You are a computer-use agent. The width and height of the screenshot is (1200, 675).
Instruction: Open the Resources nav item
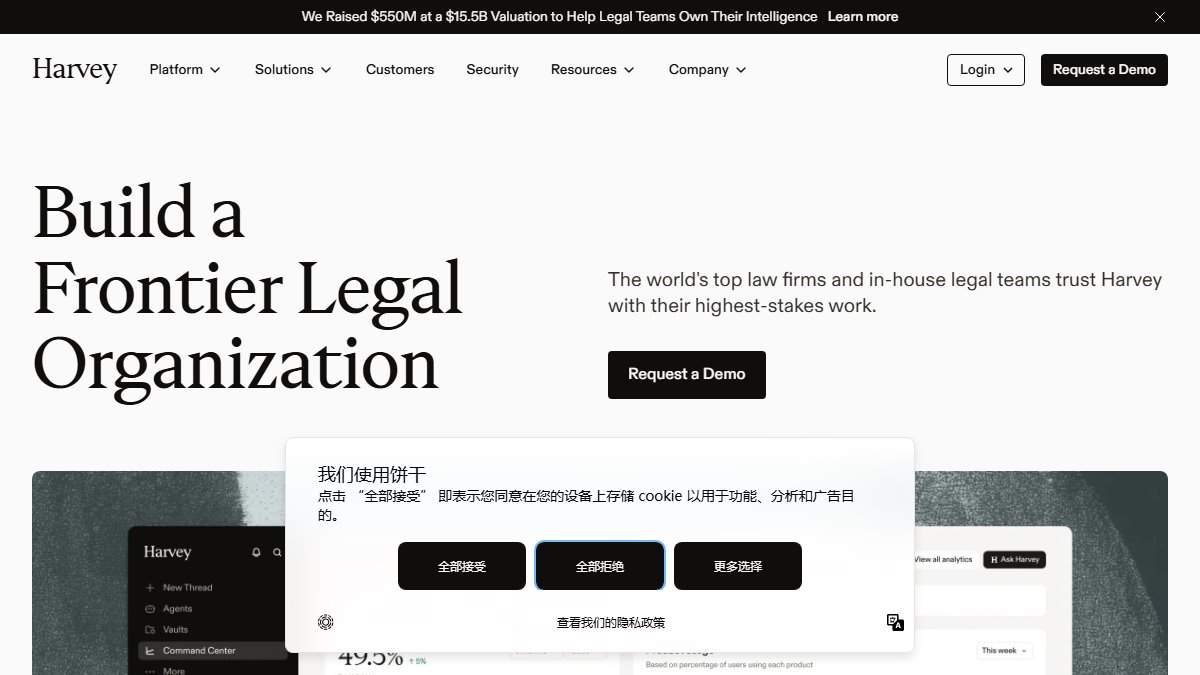593,70
